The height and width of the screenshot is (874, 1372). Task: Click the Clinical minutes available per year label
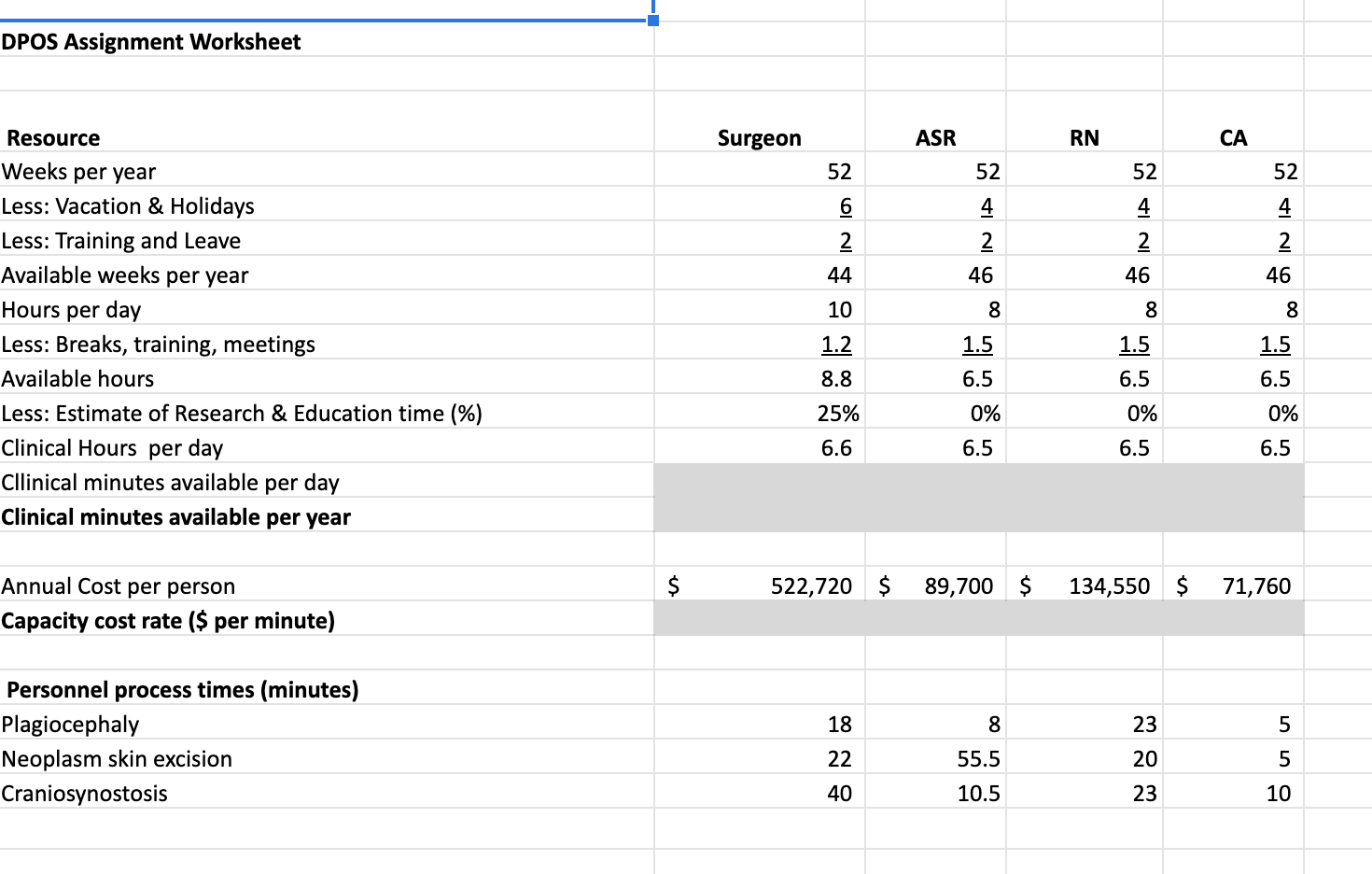click(x=177, y=516)
